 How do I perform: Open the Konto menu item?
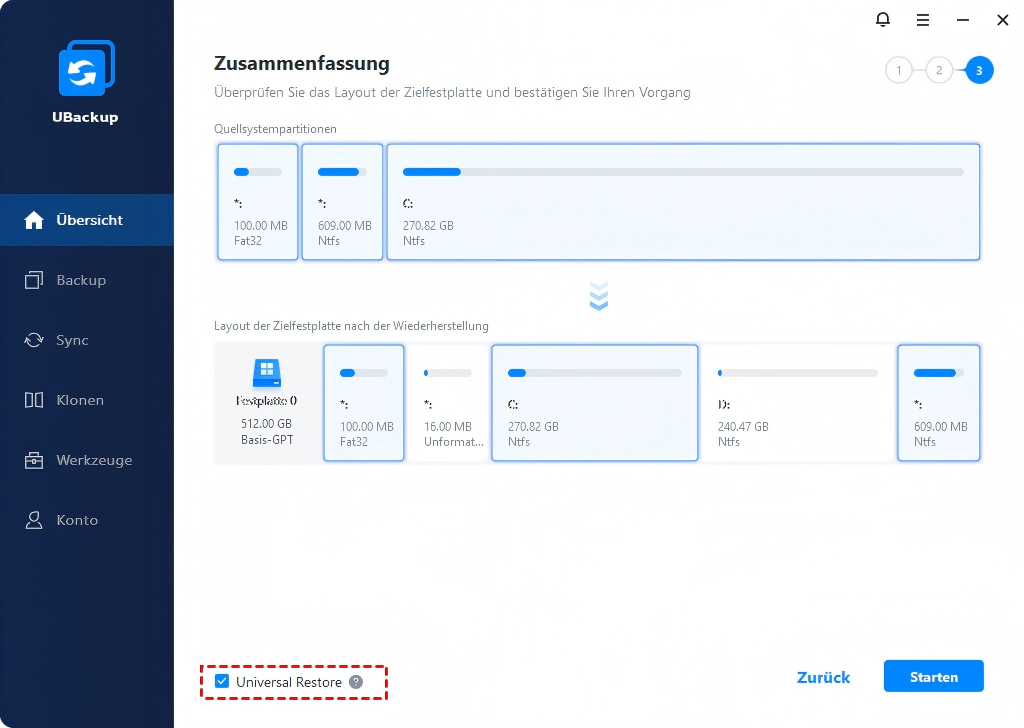tap(77, 520)
